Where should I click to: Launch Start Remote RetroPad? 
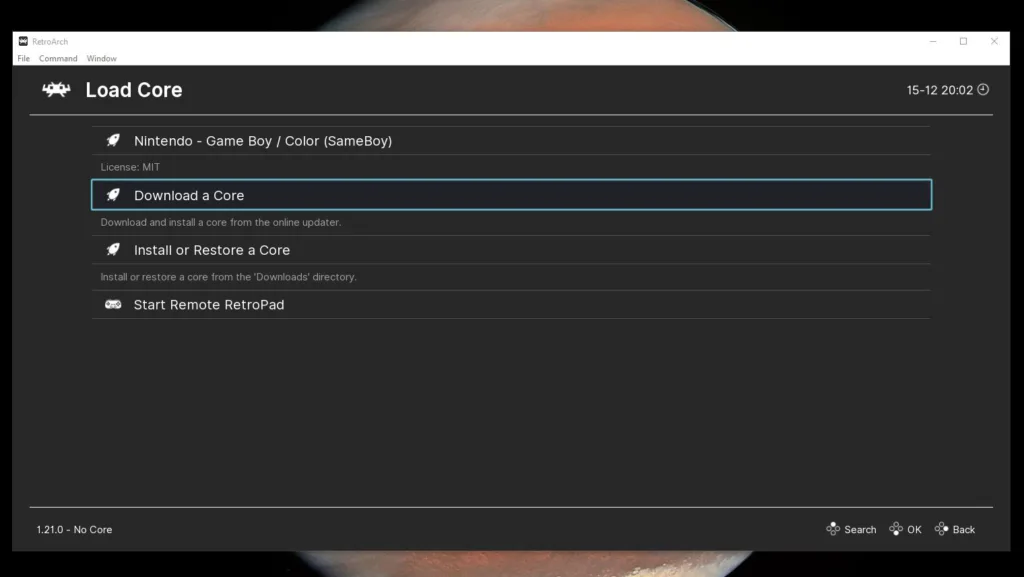(x=209, y=303)
